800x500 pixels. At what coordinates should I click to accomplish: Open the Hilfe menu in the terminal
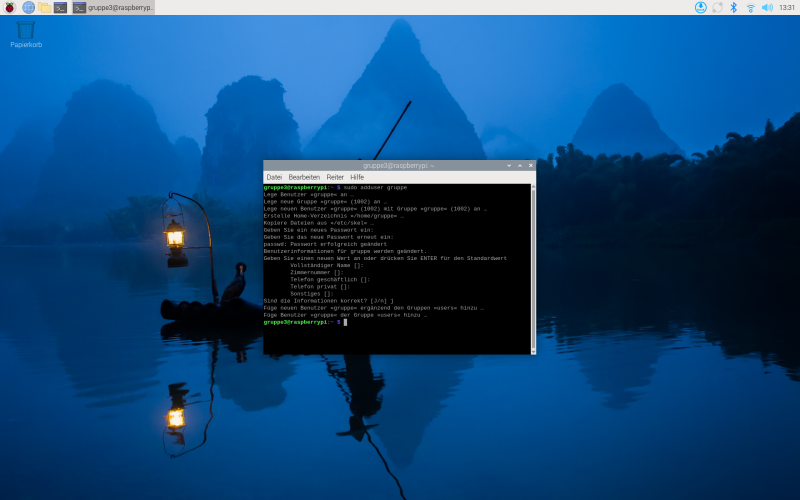[x=357, y=177]
